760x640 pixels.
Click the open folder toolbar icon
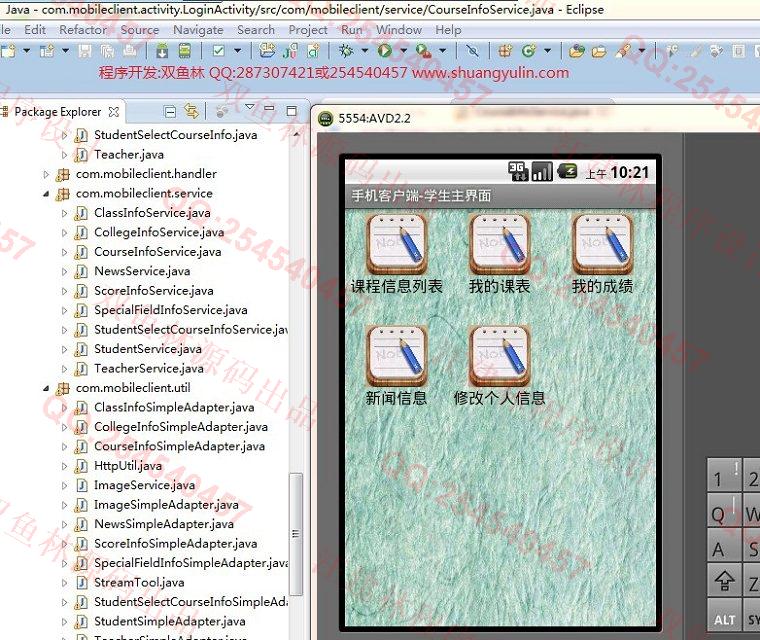[599, 50]
